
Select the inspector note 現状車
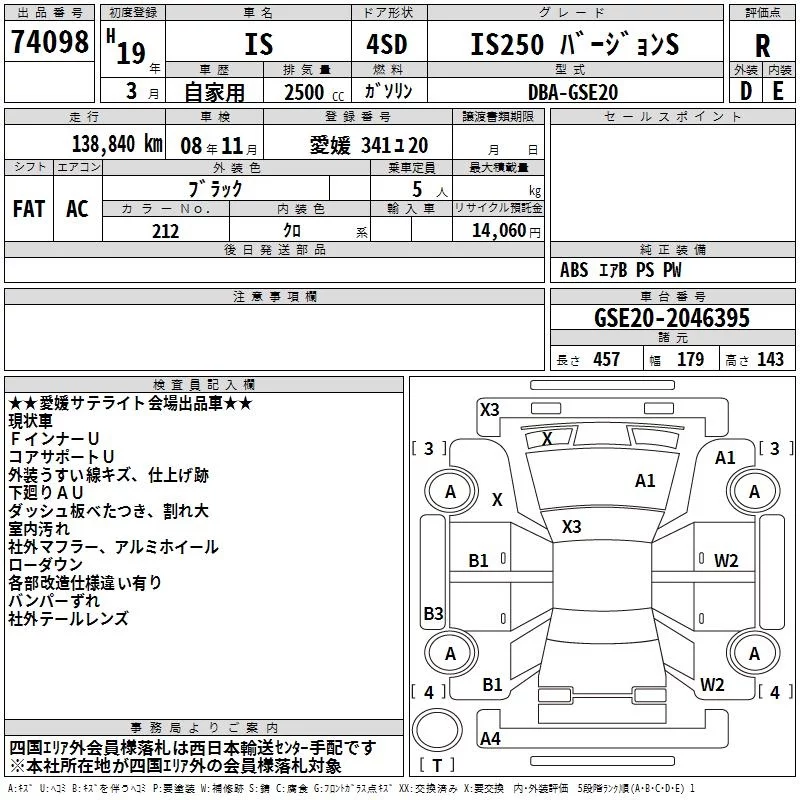tap(31, 421)
